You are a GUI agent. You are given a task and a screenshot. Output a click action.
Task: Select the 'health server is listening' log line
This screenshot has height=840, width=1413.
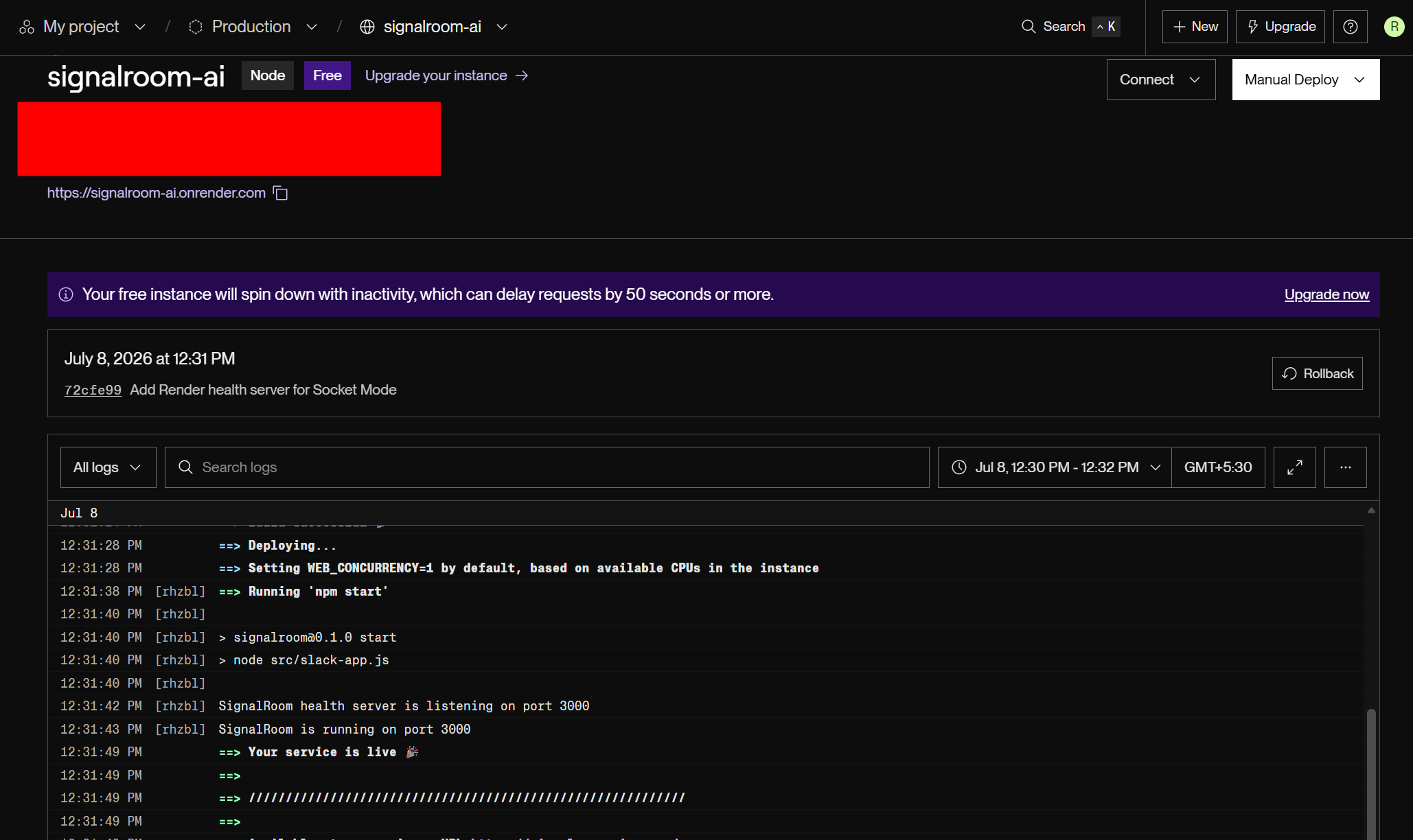(705, 706)
